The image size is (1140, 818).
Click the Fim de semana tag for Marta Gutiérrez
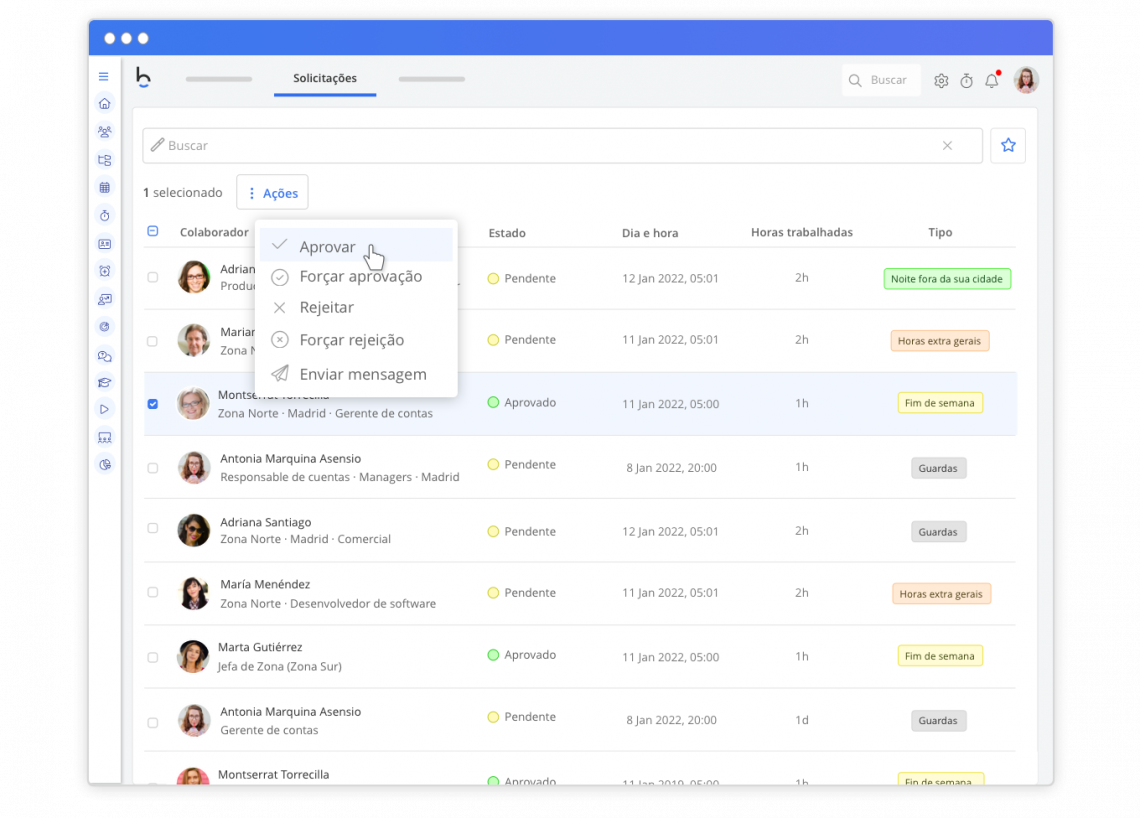click(939, 655)
